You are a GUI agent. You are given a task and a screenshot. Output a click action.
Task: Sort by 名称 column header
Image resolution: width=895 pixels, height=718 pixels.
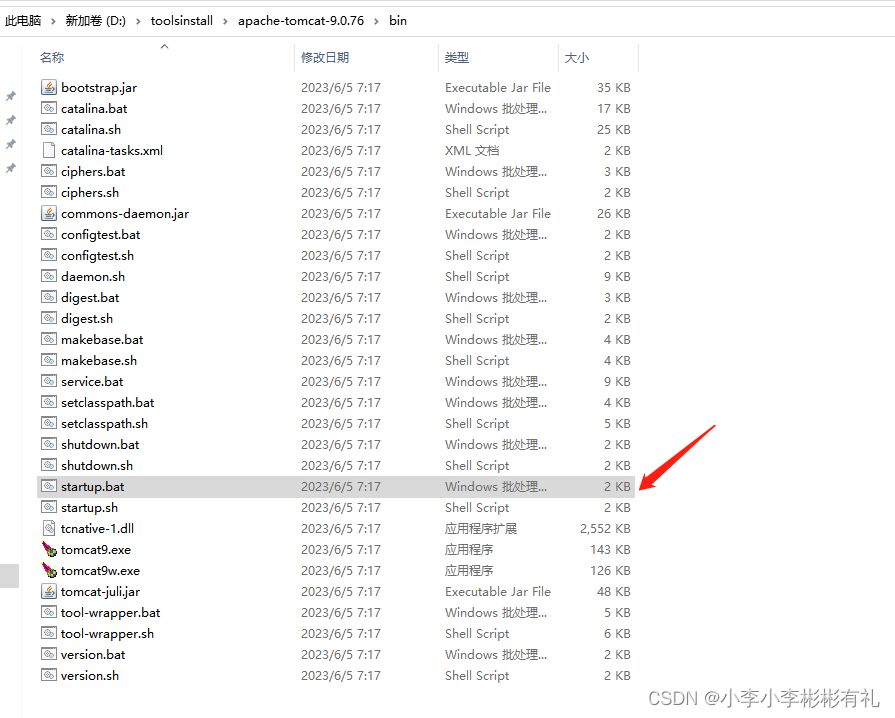(x=52, y=58)
